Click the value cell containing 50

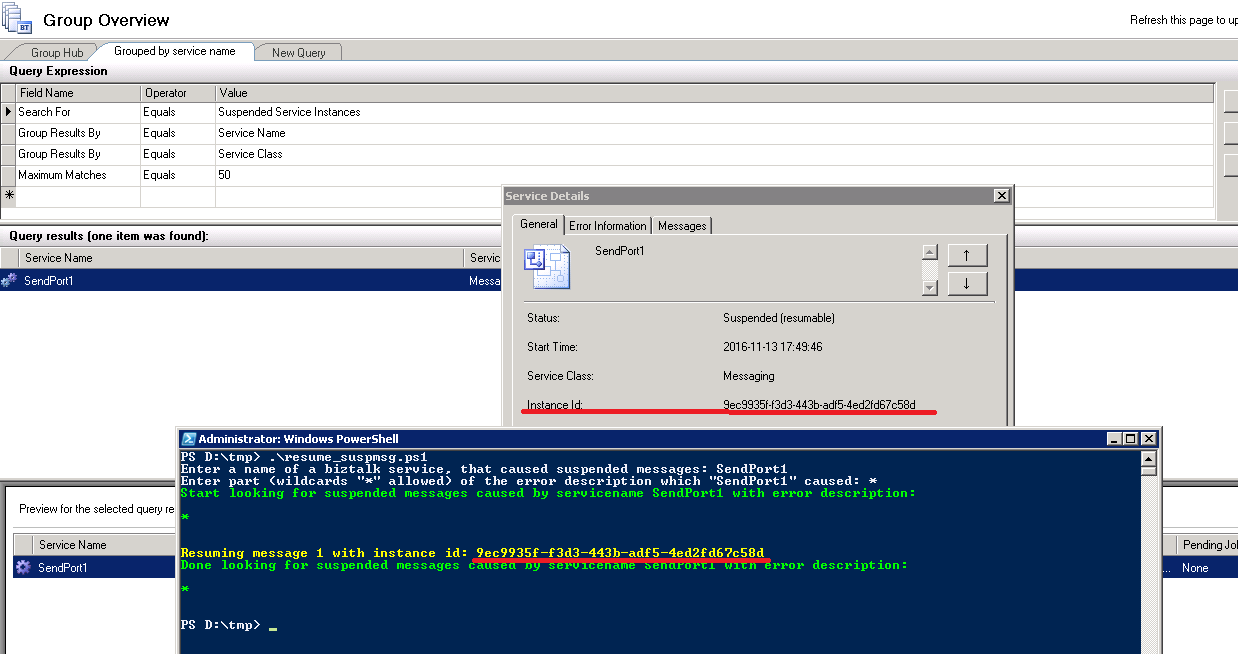715,175
